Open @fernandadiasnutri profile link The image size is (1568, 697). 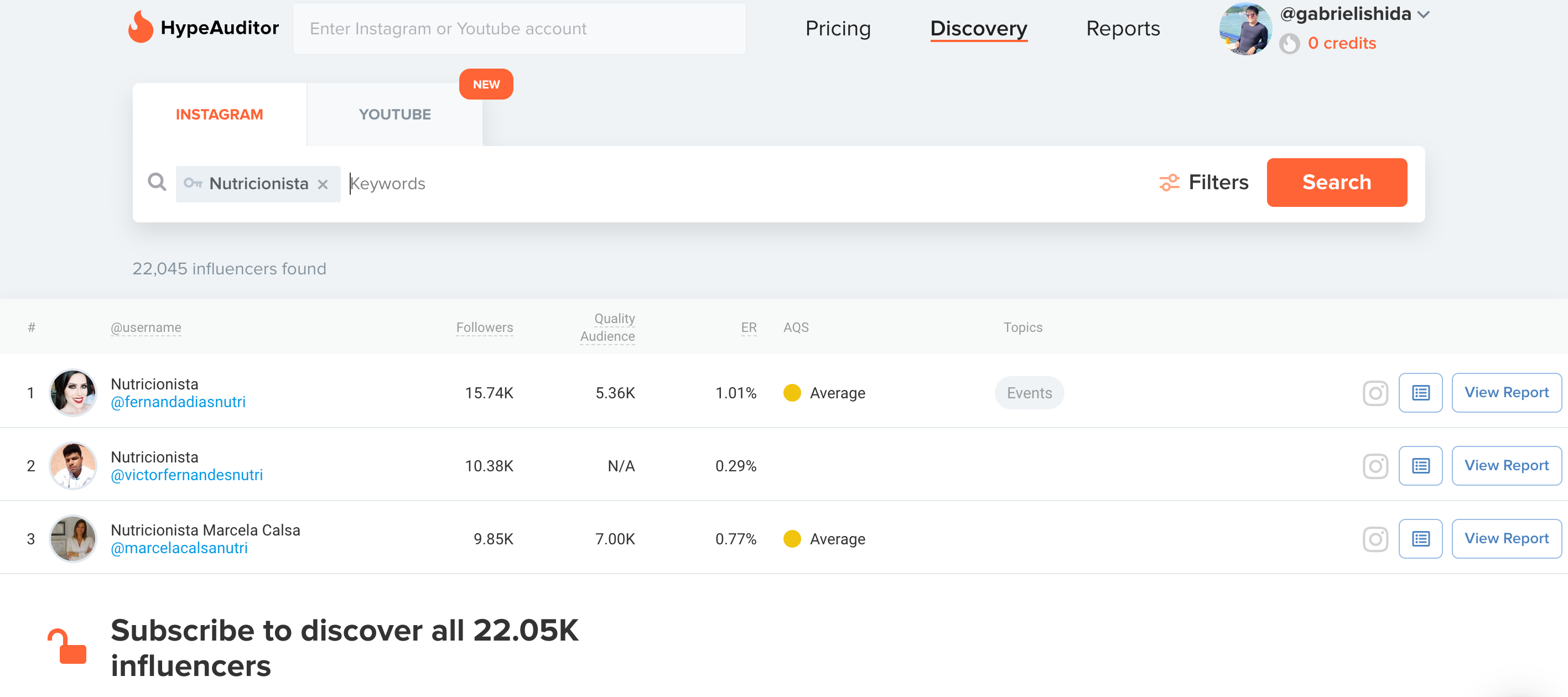coord(178,402)
